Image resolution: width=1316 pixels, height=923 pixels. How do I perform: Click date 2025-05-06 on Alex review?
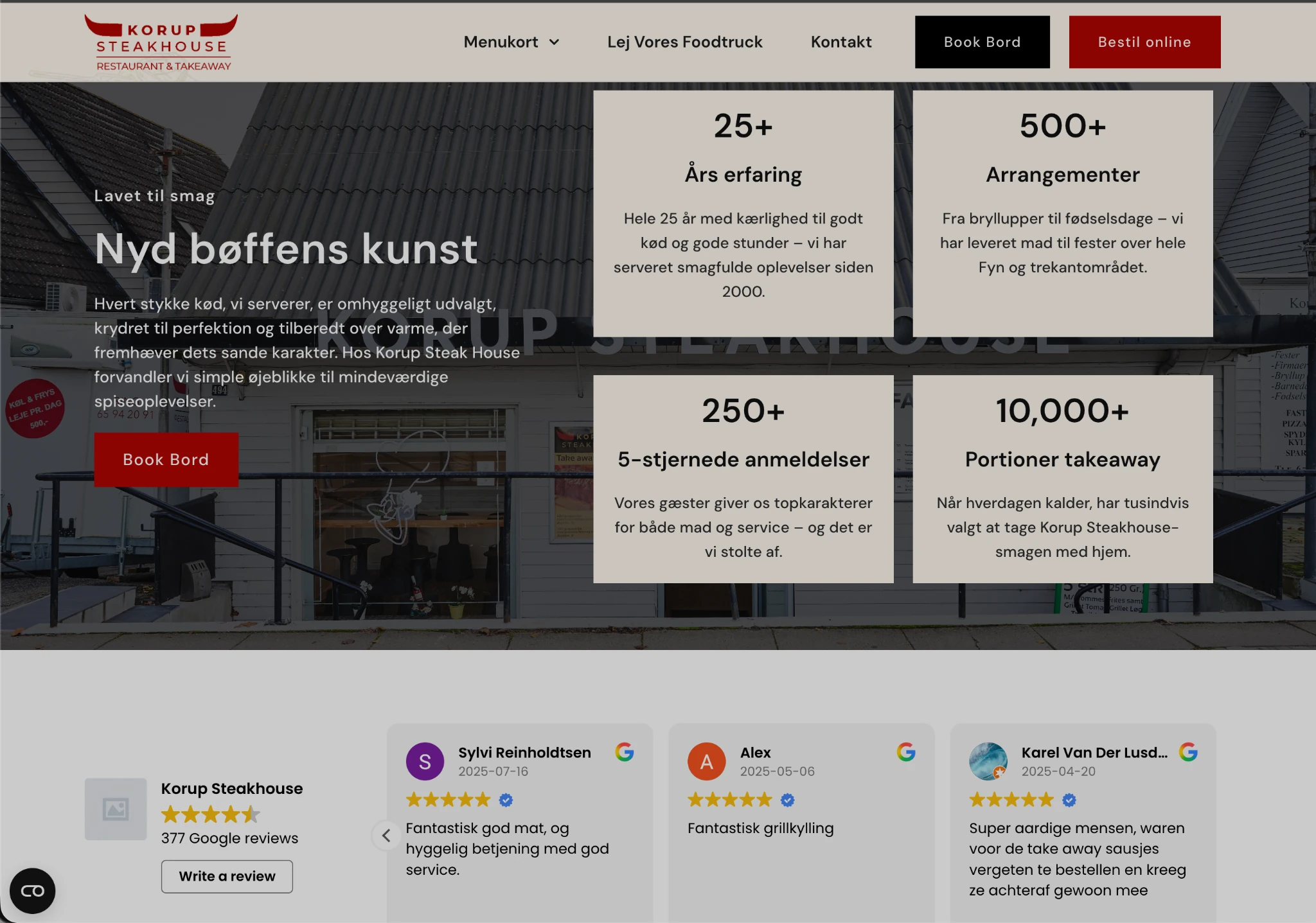point(777,771)
